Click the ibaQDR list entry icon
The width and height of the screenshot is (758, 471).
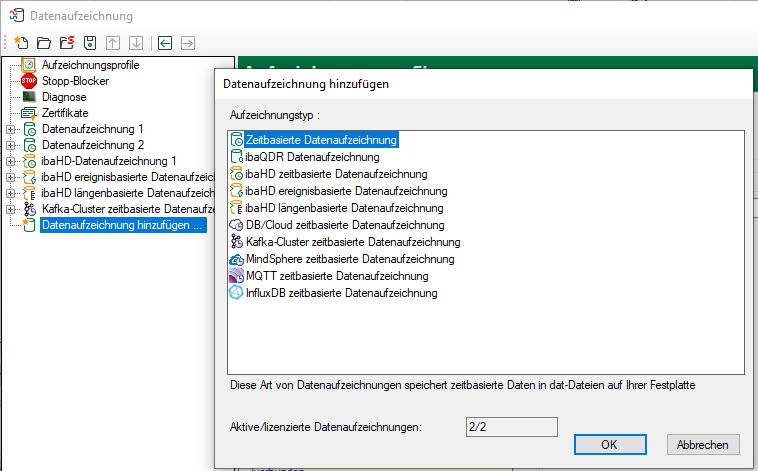(236, 157)
